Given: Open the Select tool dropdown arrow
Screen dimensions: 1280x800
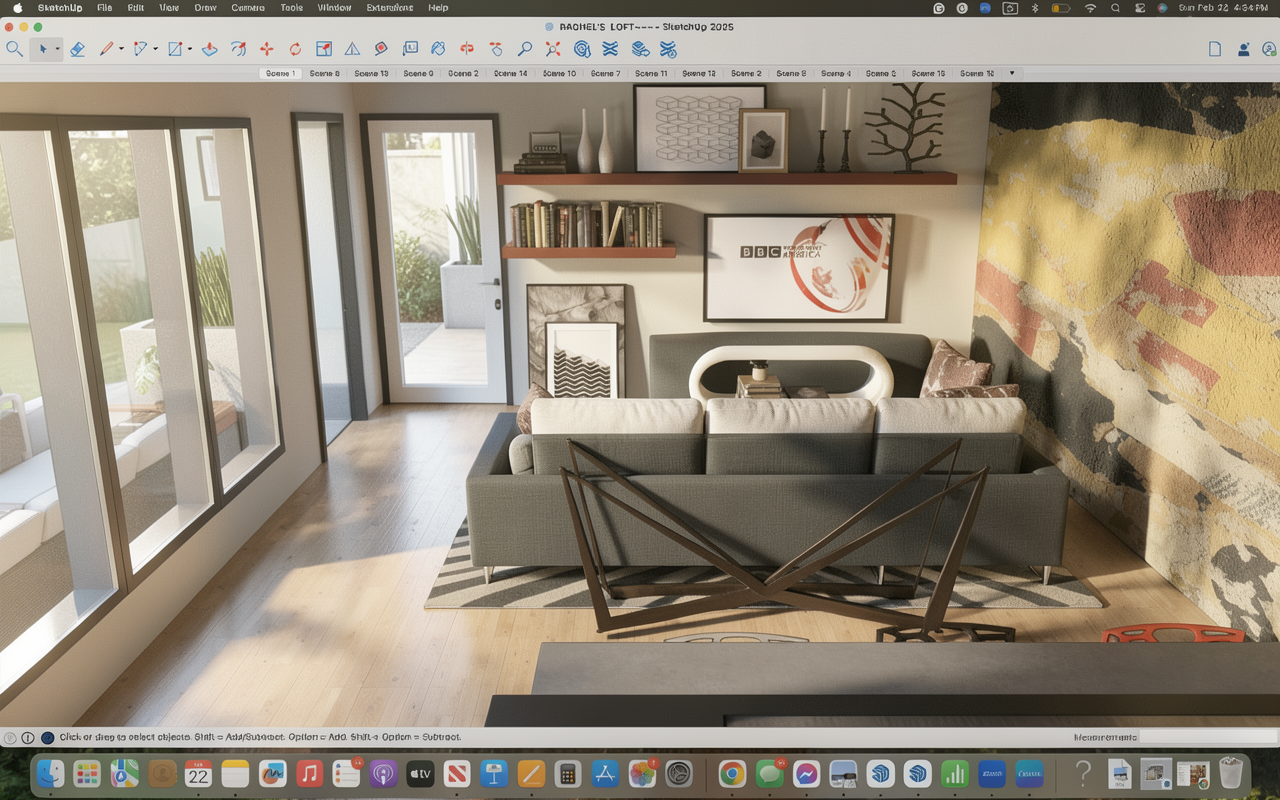Looking at the screenshot, I should 57,49.
